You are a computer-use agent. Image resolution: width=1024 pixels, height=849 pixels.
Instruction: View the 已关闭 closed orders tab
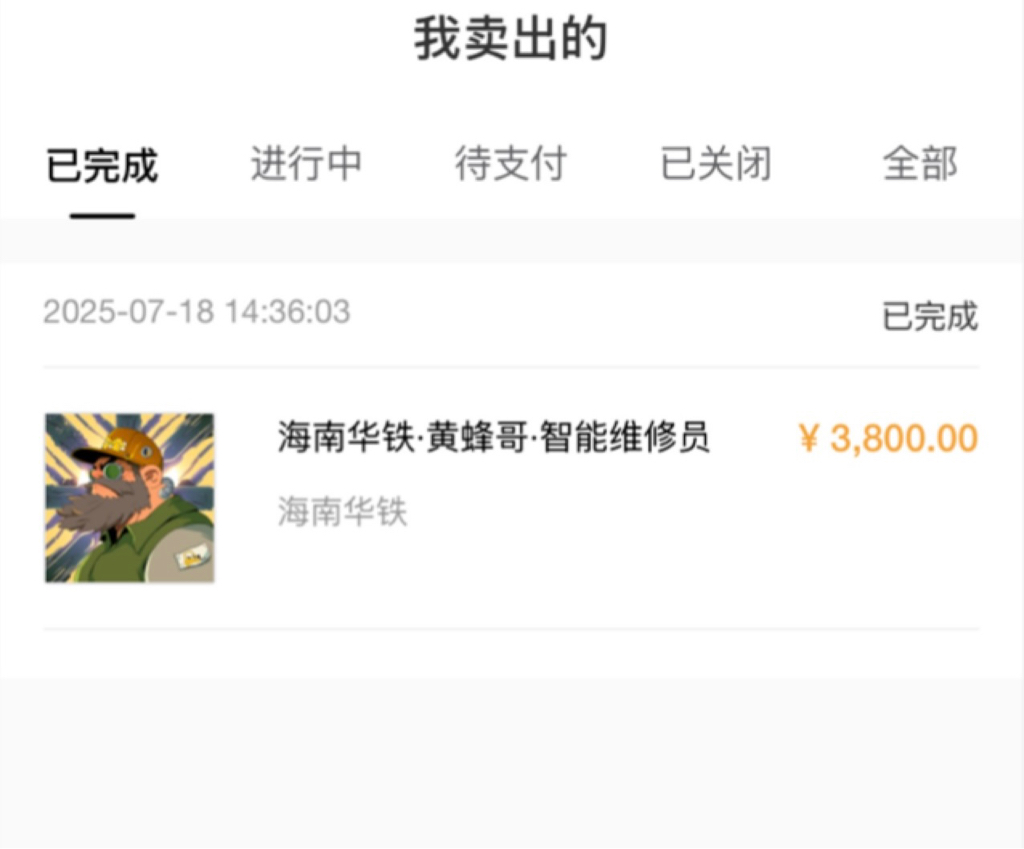coord(716,163)
